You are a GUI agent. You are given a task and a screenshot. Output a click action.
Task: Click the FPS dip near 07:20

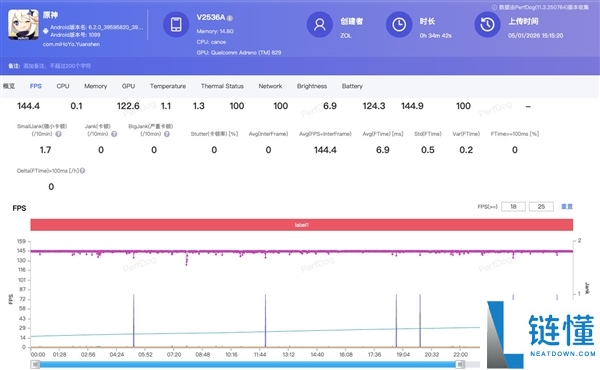[187, 260]
